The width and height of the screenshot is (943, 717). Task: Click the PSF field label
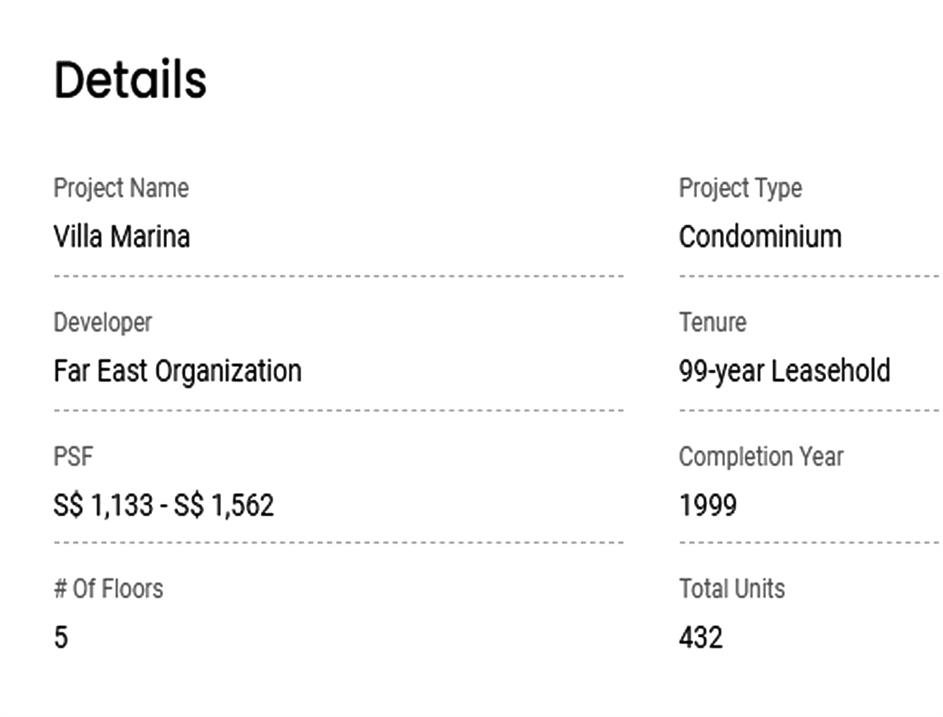tap(73, 457)
